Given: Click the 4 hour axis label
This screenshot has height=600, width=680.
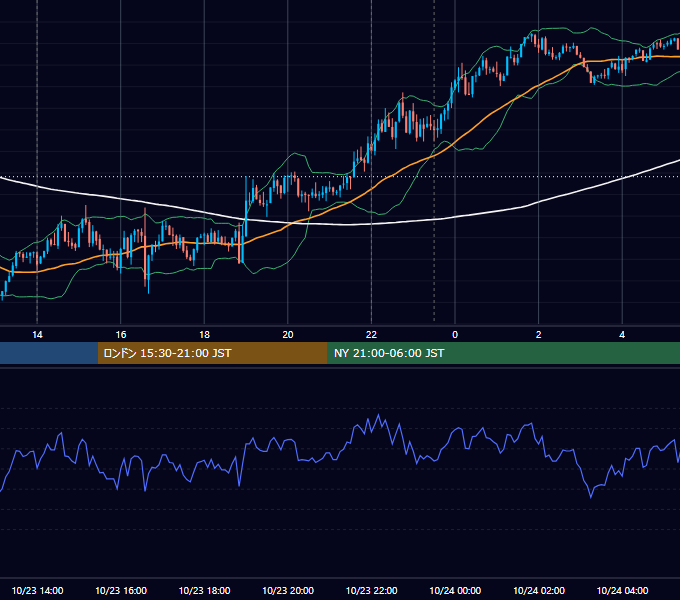Looking at the screenshot, I should (x=622, y=335).
